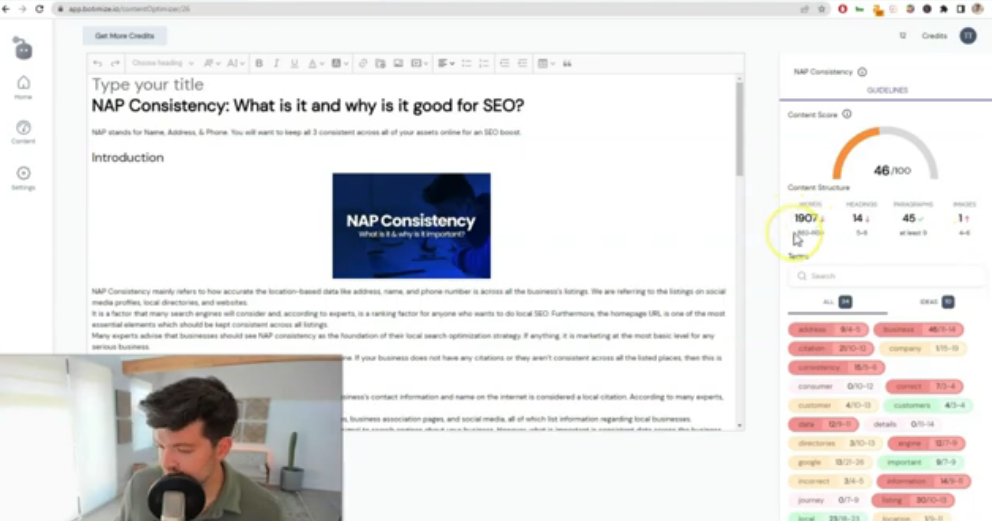
Task: Click the terms Search field
Action: pyautogui.click(x=886, y=276)
